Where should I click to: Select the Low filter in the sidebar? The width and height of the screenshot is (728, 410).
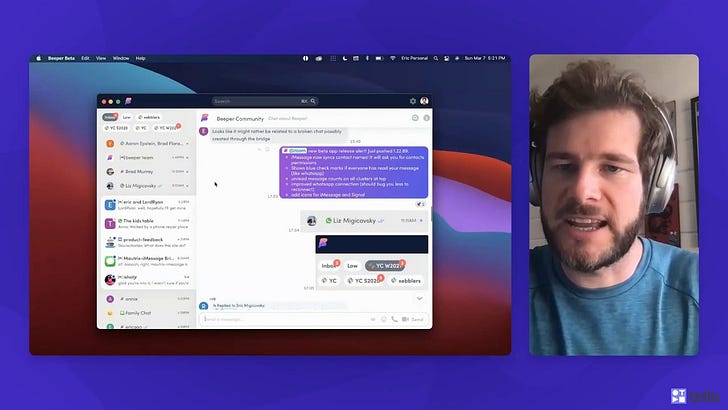click(x=126, y=117)
